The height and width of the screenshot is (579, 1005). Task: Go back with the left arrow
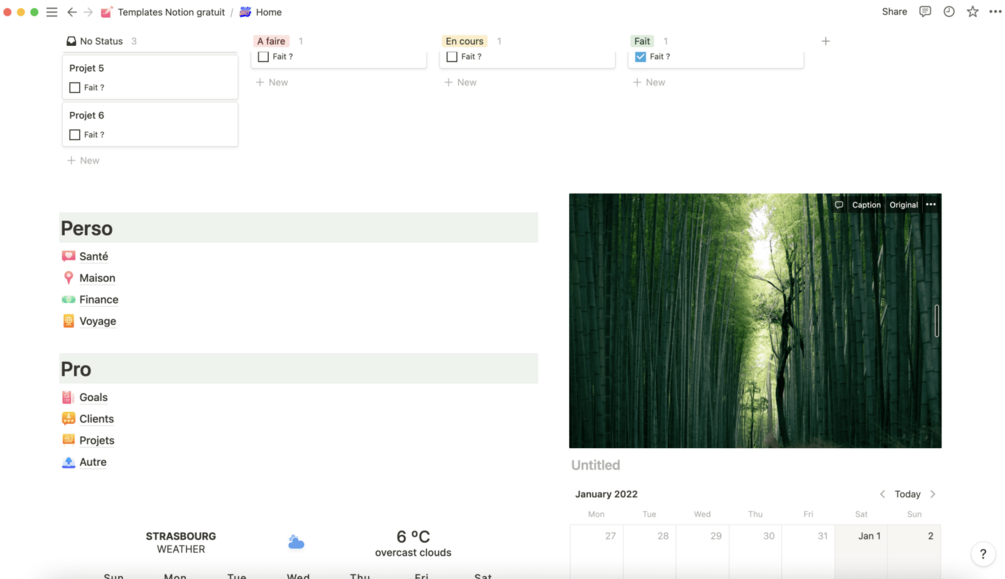72,12
